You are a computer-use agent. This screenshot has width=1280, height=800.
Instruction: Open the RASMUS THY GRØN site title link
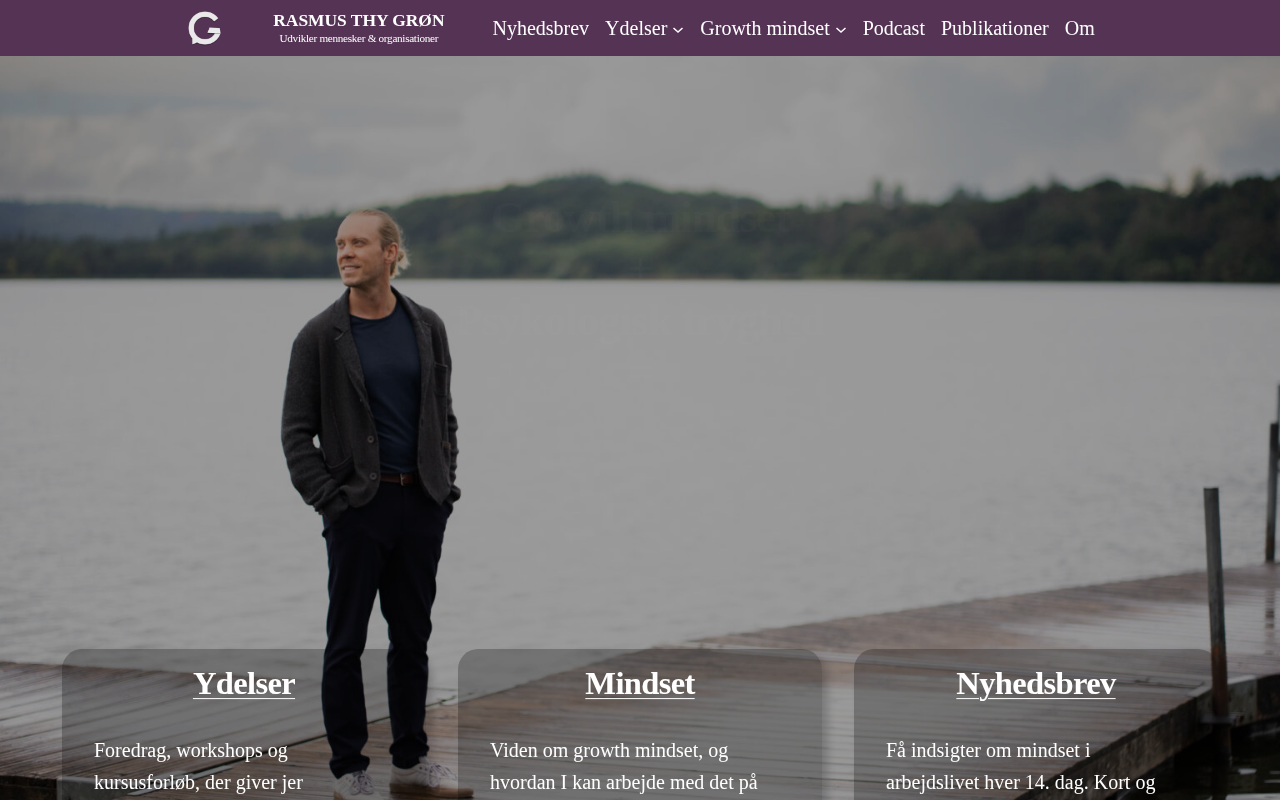pyautogui.click(x=359, y=20)
